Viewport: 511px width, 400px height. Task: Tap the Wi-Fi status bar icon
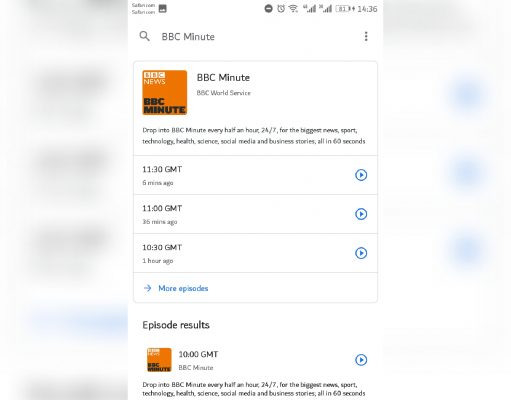293,9
